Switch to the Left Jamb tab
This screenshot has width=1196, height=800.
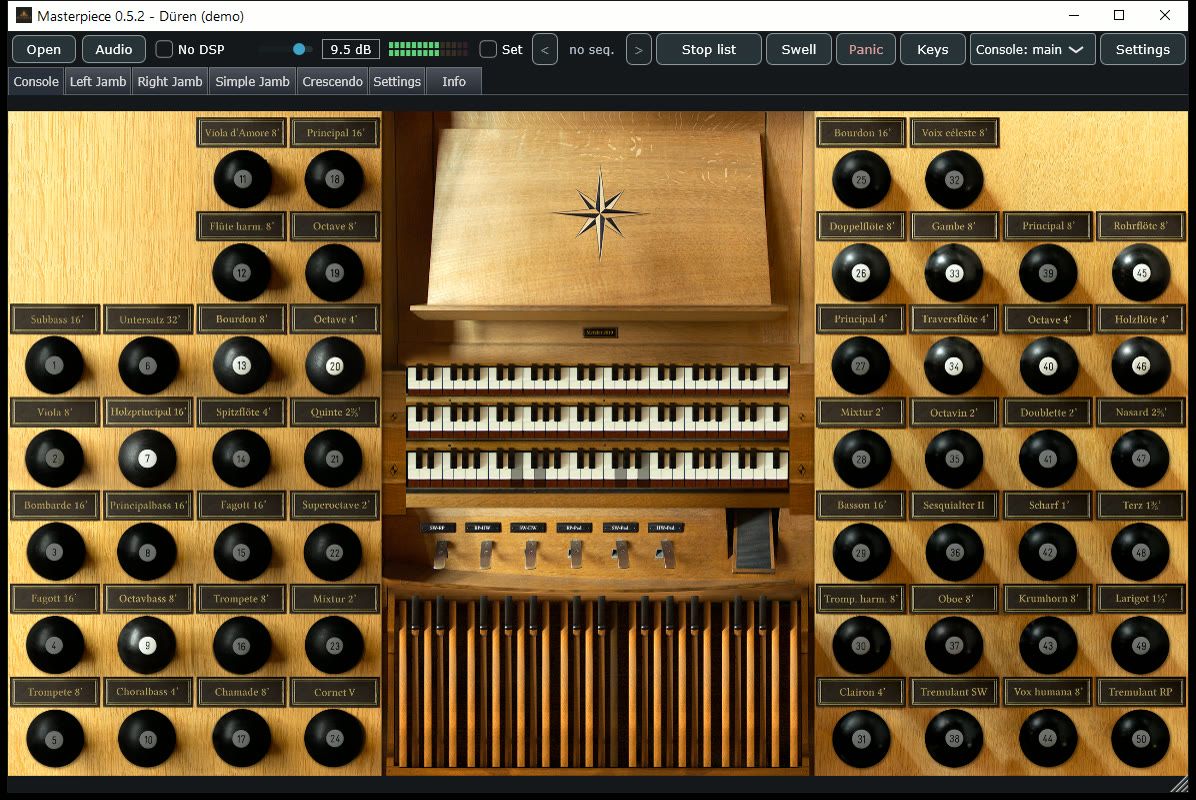tap(98, 82)
